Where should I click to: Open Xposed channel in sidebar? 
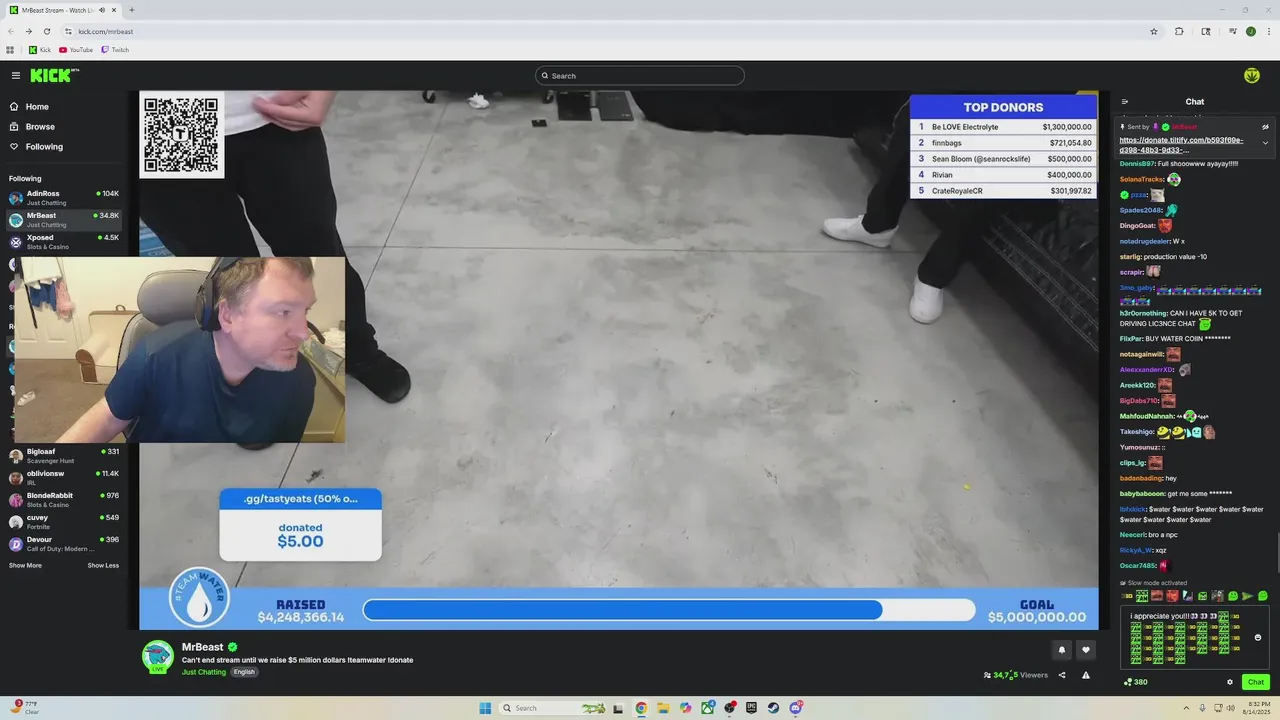click(64, 242)
